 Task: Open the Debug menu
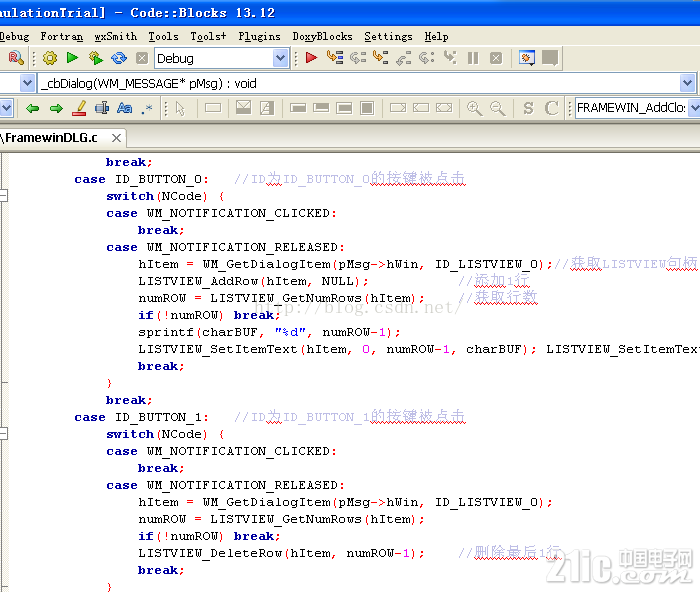click(14, 37)
